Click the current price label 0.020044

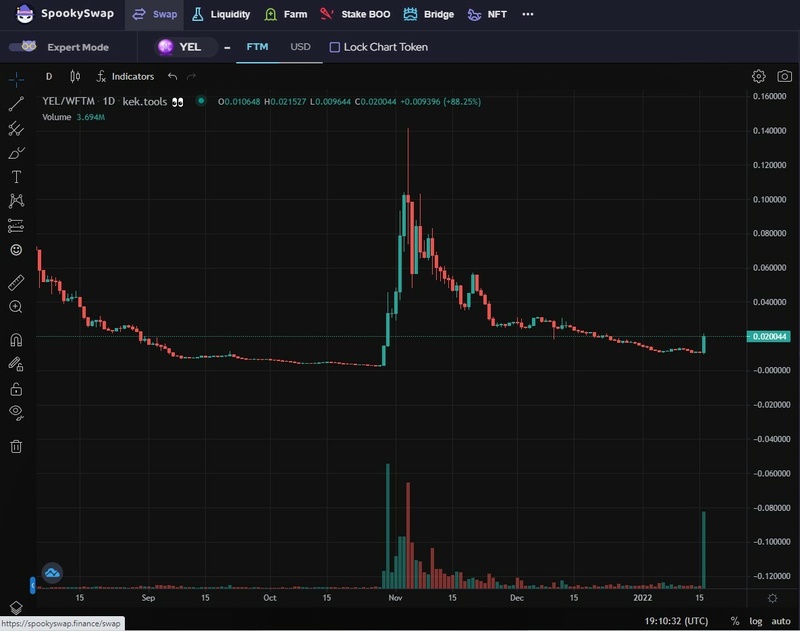(769, 336)
